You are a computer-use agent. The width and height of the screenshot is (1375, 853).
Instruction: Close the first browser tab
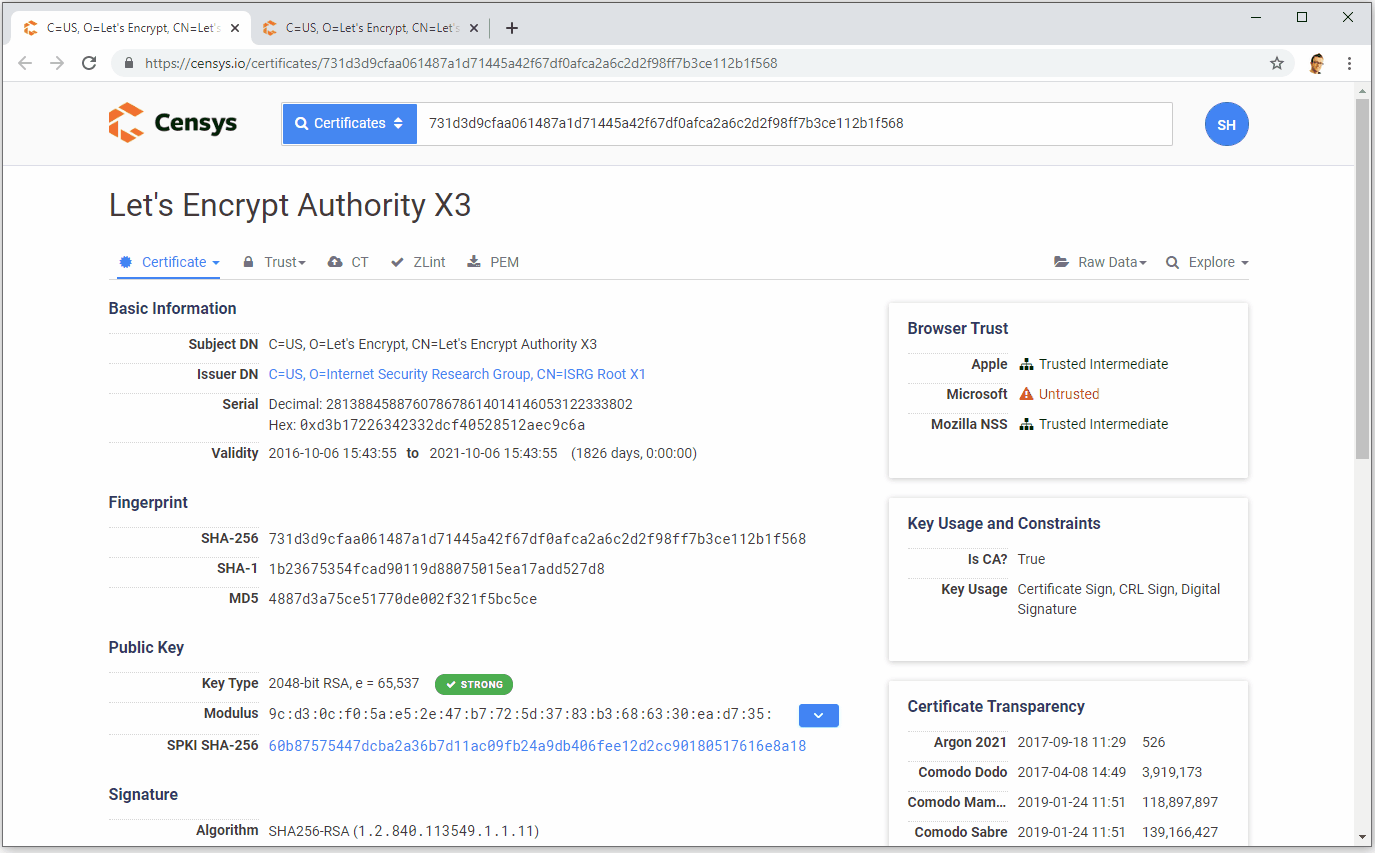point(234,28)
